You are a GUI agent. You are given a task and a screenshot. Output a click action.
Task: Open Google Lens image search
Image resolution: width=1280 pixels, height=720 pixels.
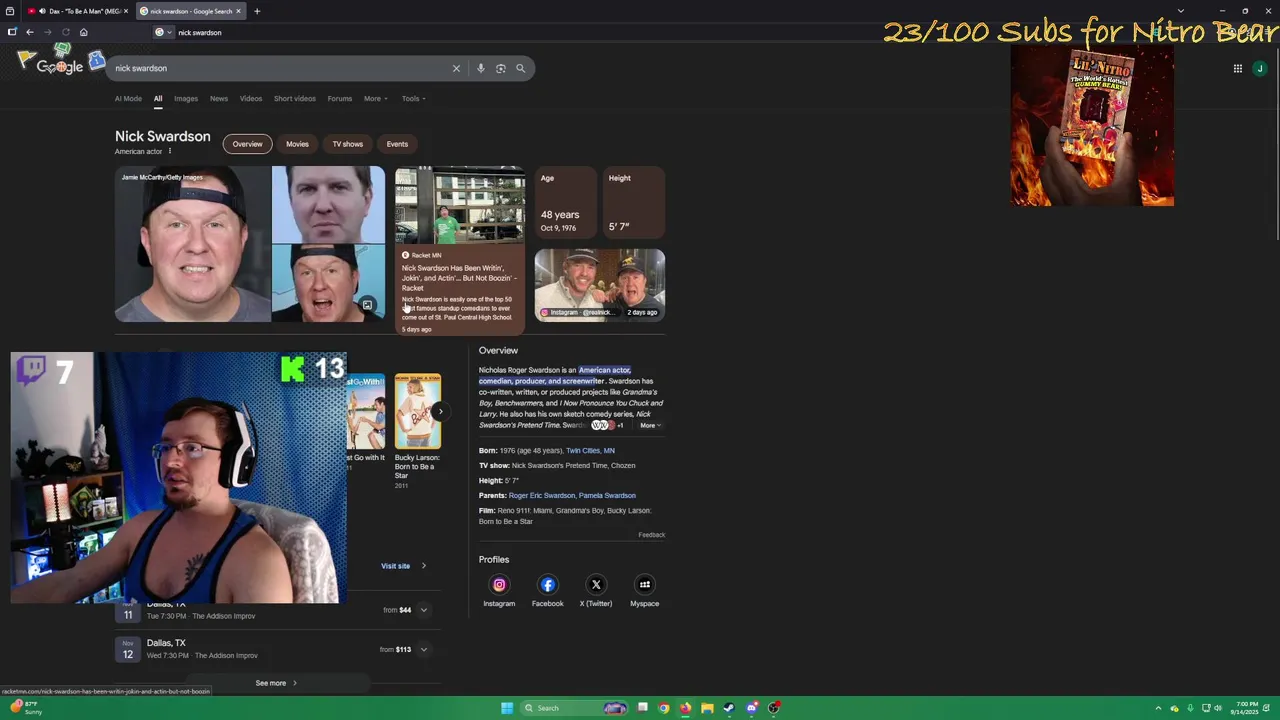click(x=500, y=68)
